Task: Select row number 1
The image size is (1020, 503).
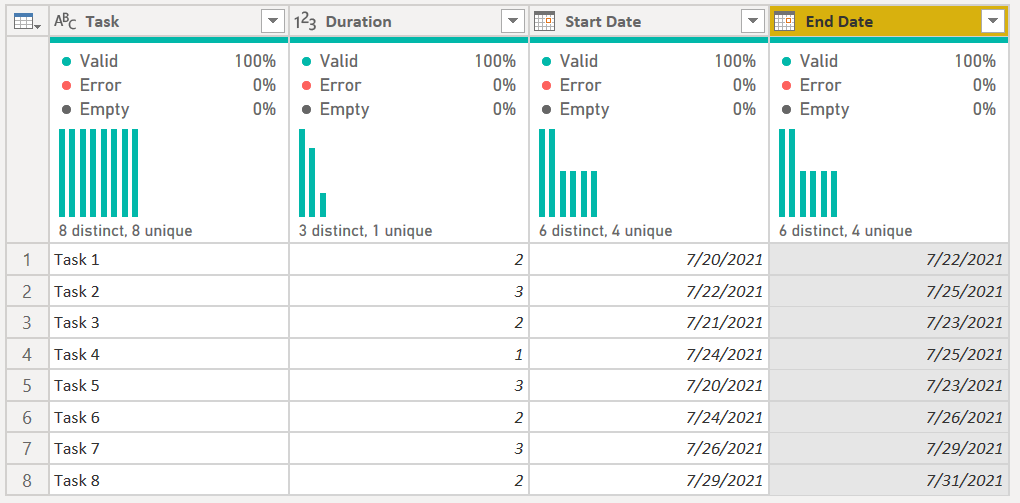Action: [27, 260]
